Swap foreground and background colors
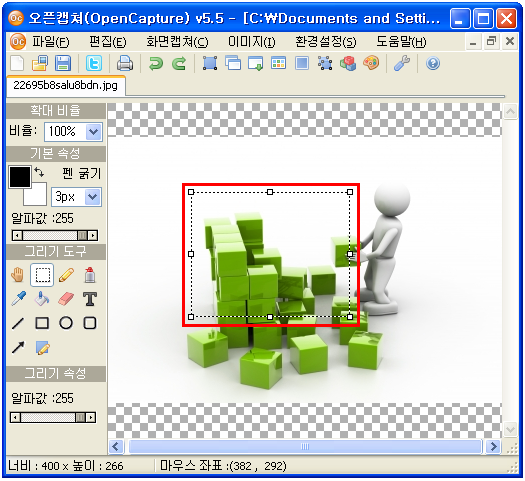Viewport: 525px width, 481px height. (39, 172)
